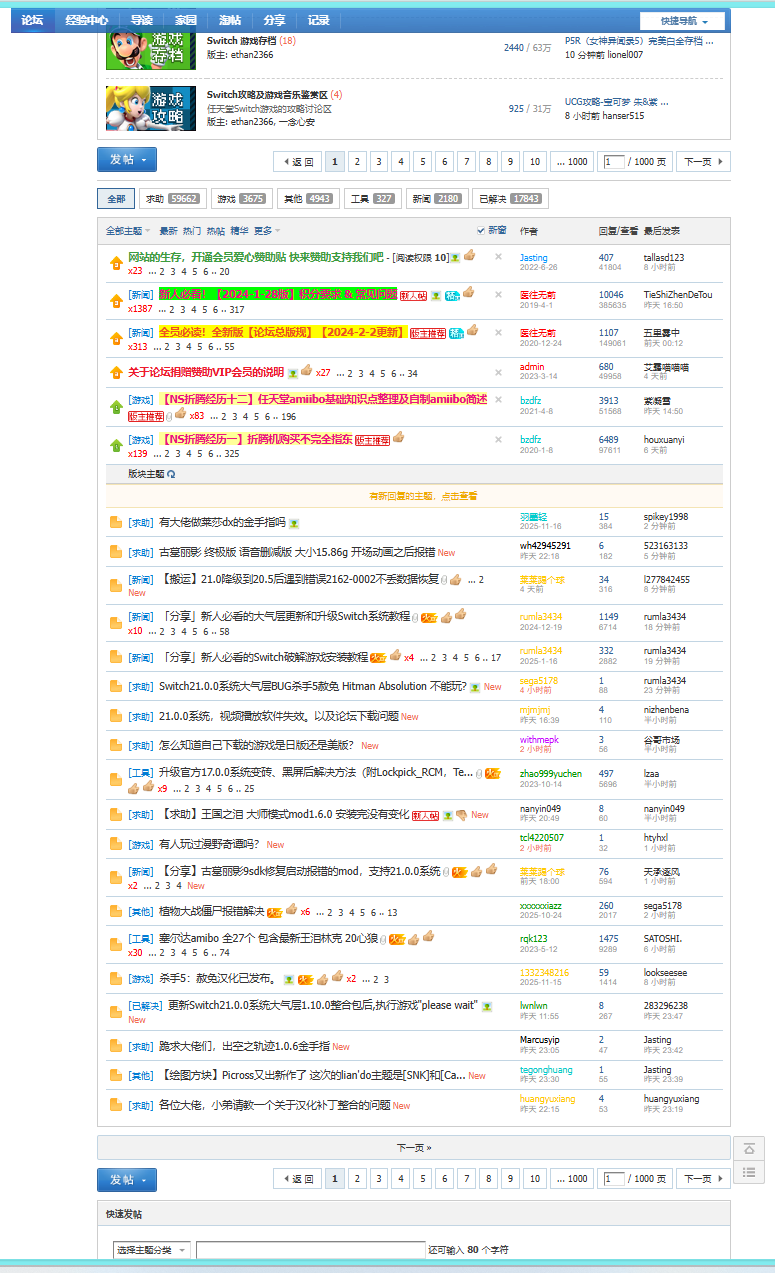
Task: Filter threads by 求助 59662 category
Action: [172, 199]
